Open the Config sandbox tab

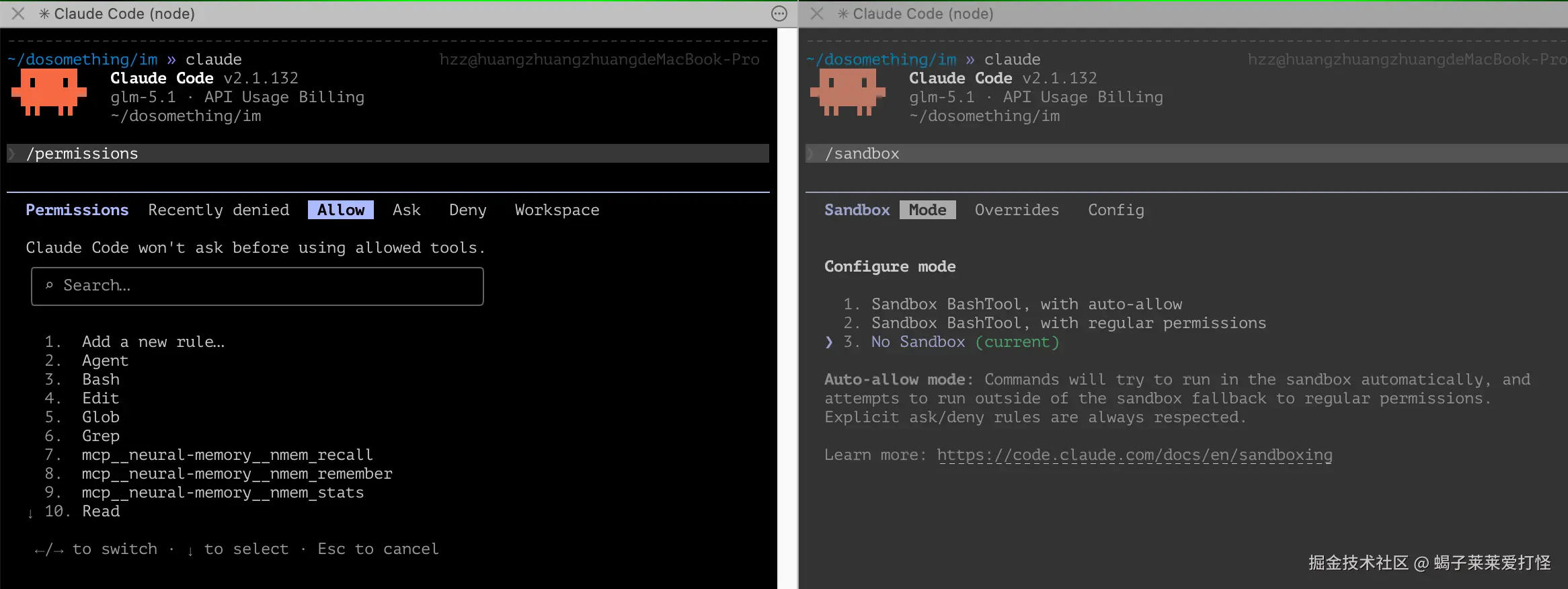pyautogui.click(x=1116, y=210)
